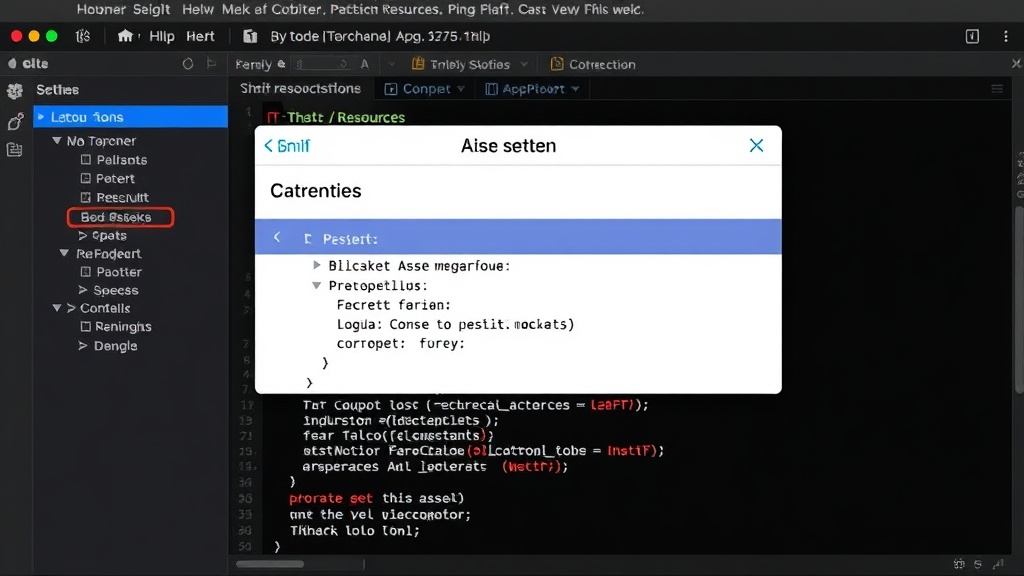Open the Compet dropdown arrow
Screen dimensions: 1024x576
(461, 89)
